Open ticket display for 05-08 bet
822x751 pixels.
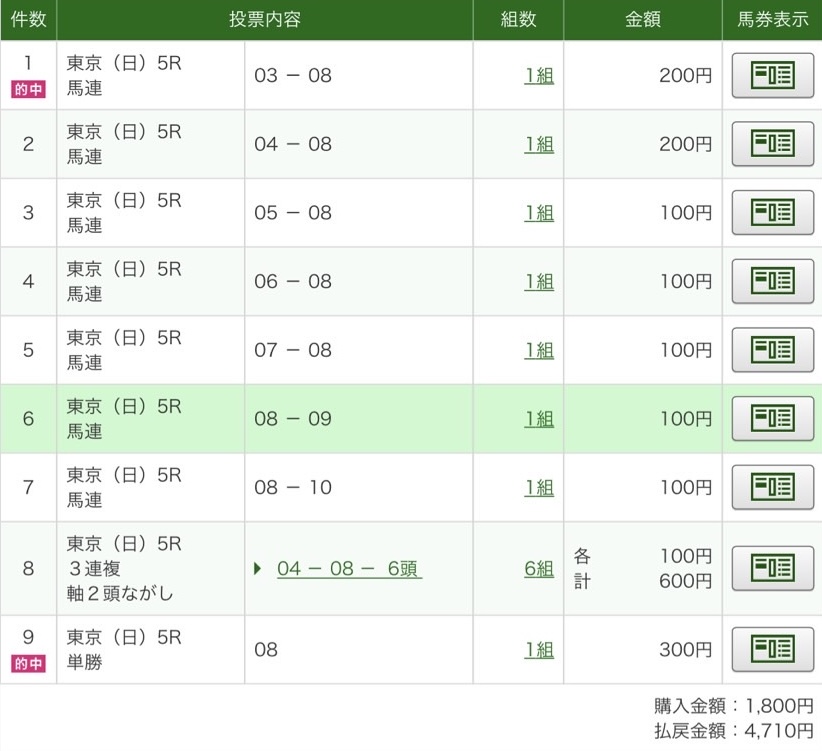click(x=773, y=213)
